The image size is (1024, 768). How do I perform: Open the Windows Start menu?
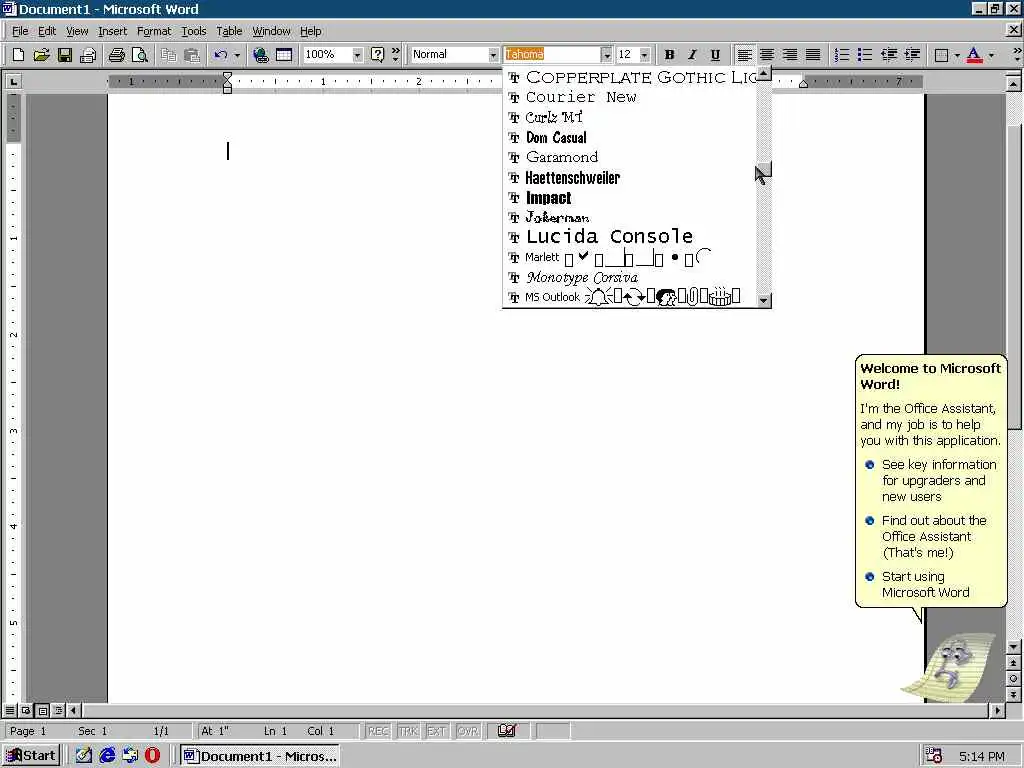click(31, 756)
